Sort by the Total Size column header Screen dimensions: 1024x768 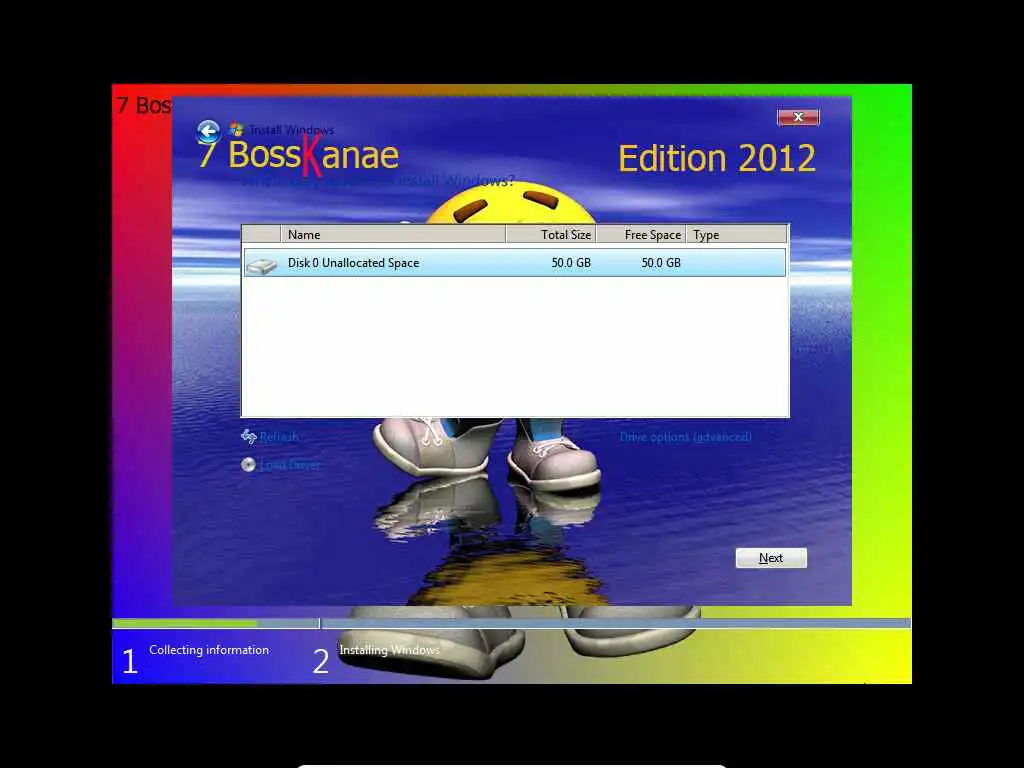551,234
